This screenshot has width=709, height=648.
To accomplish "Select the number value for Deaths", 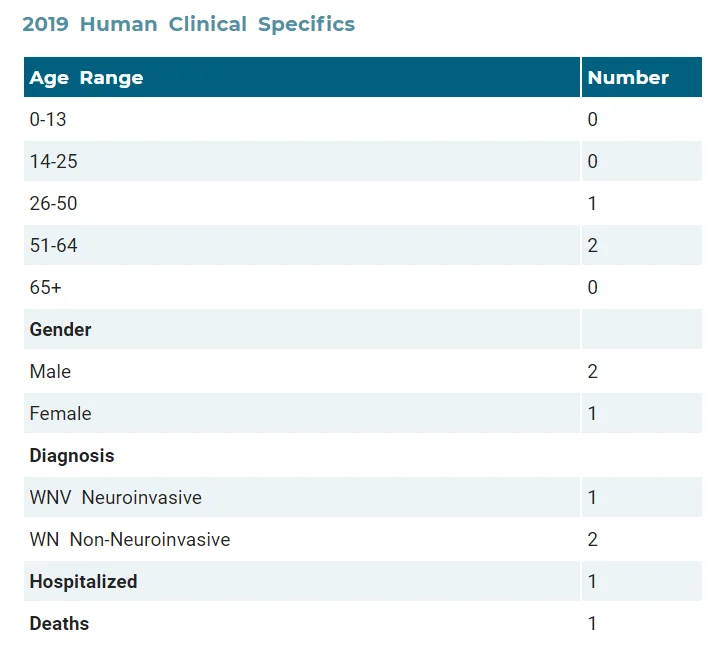I will pyautogui.click(x=592, y=624).
